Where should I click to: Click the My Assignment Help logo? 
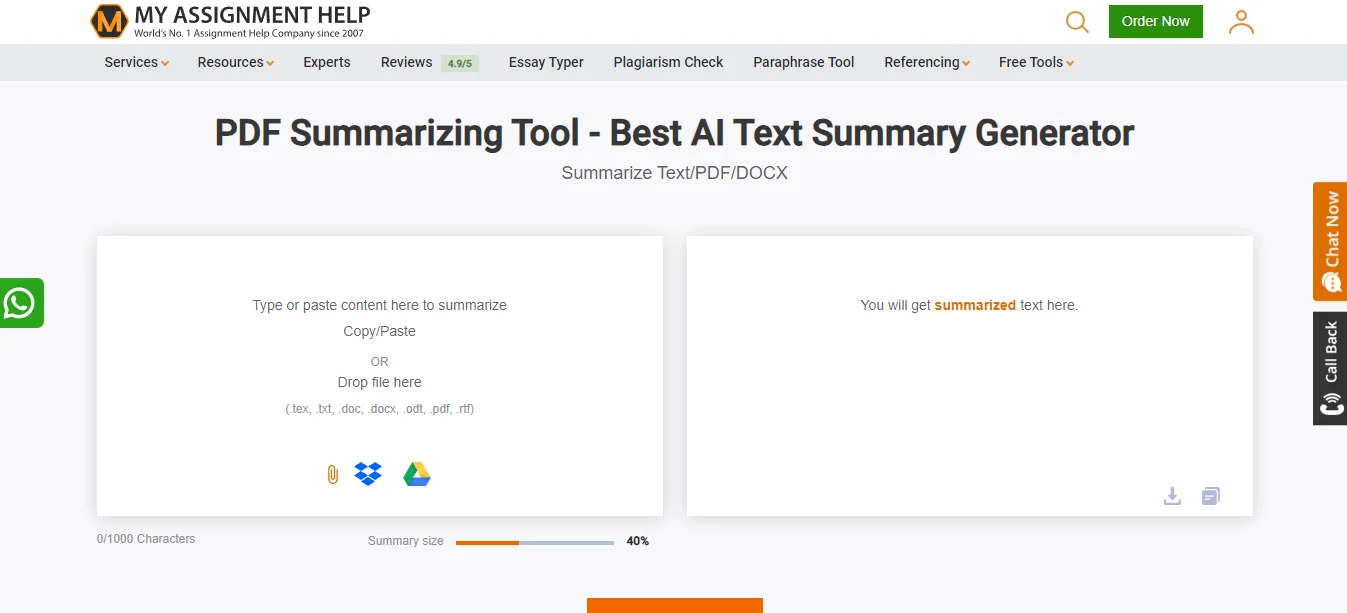coord(230,21)
